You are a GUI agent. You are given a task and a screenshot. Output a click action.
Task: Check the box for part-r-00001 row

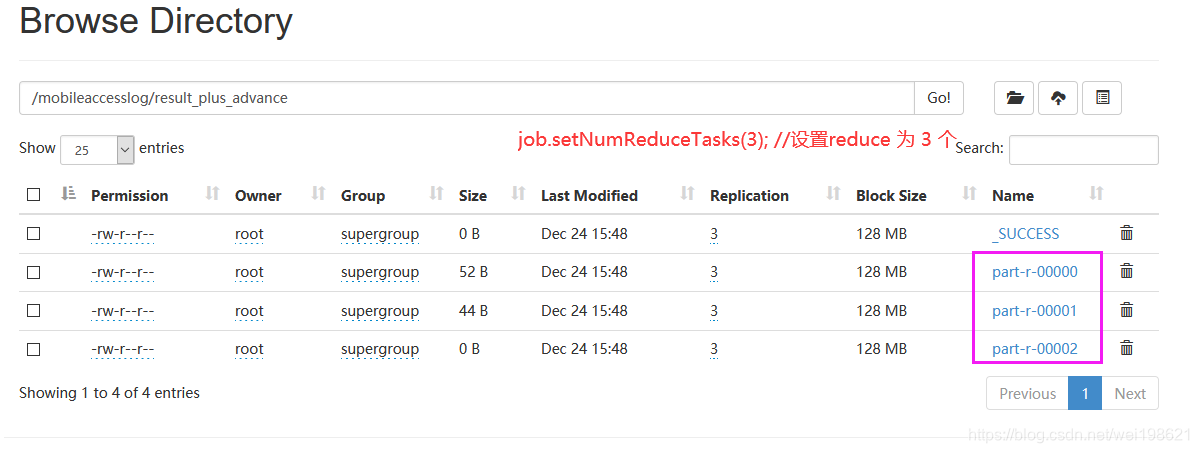pyautogui.click(x=34, y=311)
